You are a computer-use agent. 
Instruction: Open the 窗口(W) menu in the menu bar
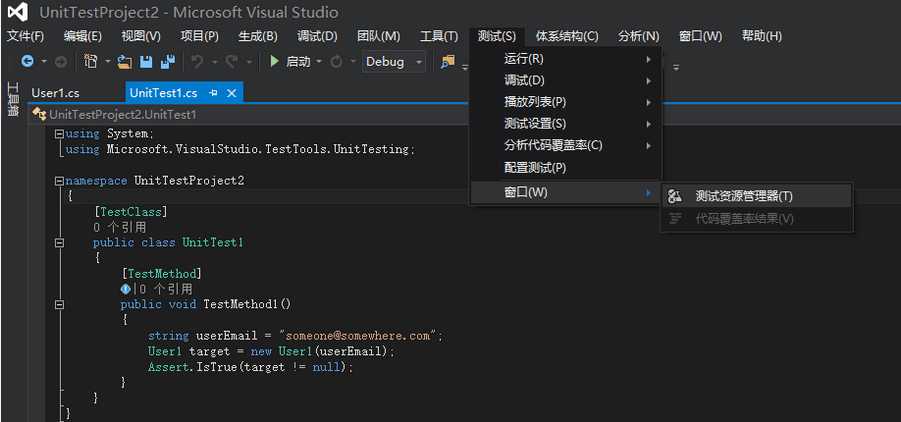(700, 36)
